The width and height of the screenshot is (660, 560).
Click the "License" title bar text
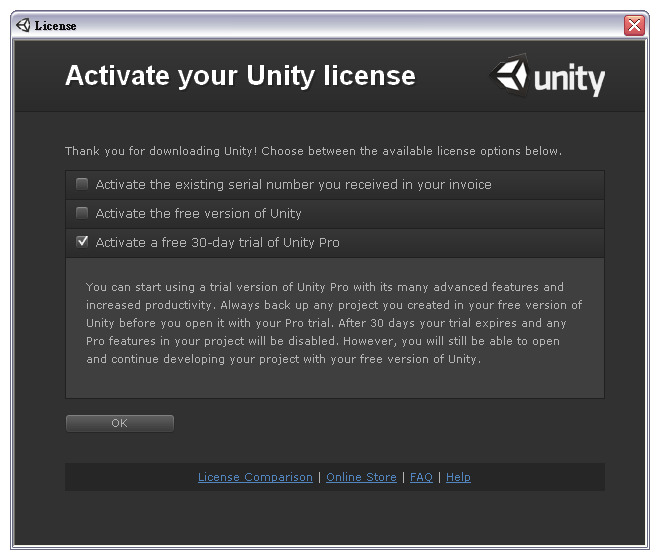click(x=55, y=26)
